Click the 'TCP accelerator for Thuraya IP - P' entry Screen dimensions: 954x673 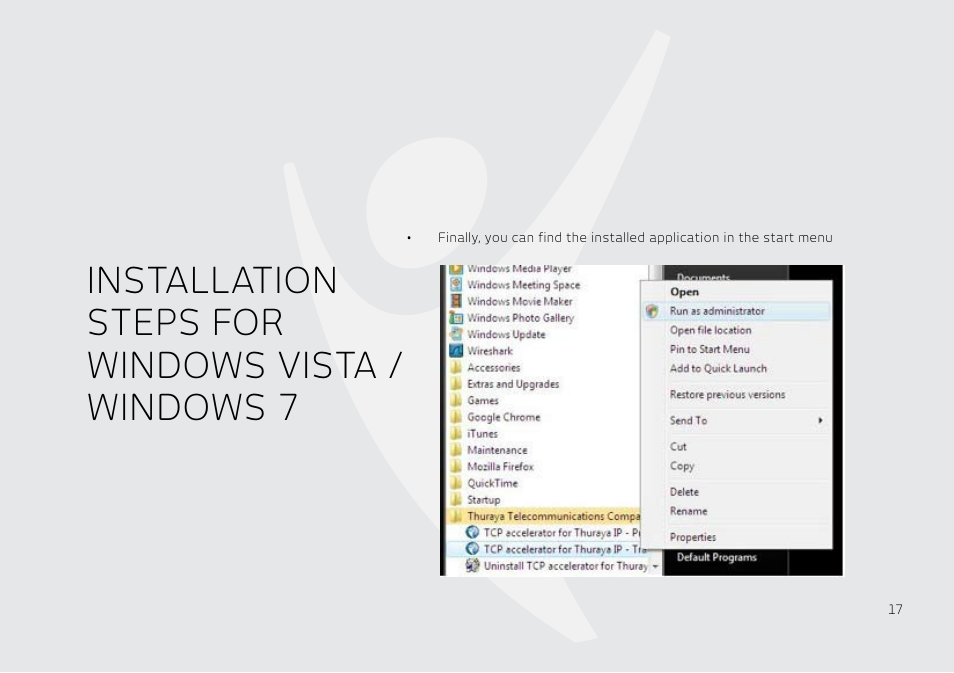pyautogui.click(x=562, y=532)
